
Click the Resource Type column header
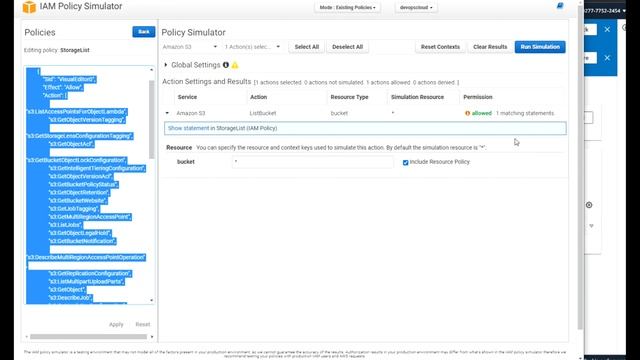349,97
